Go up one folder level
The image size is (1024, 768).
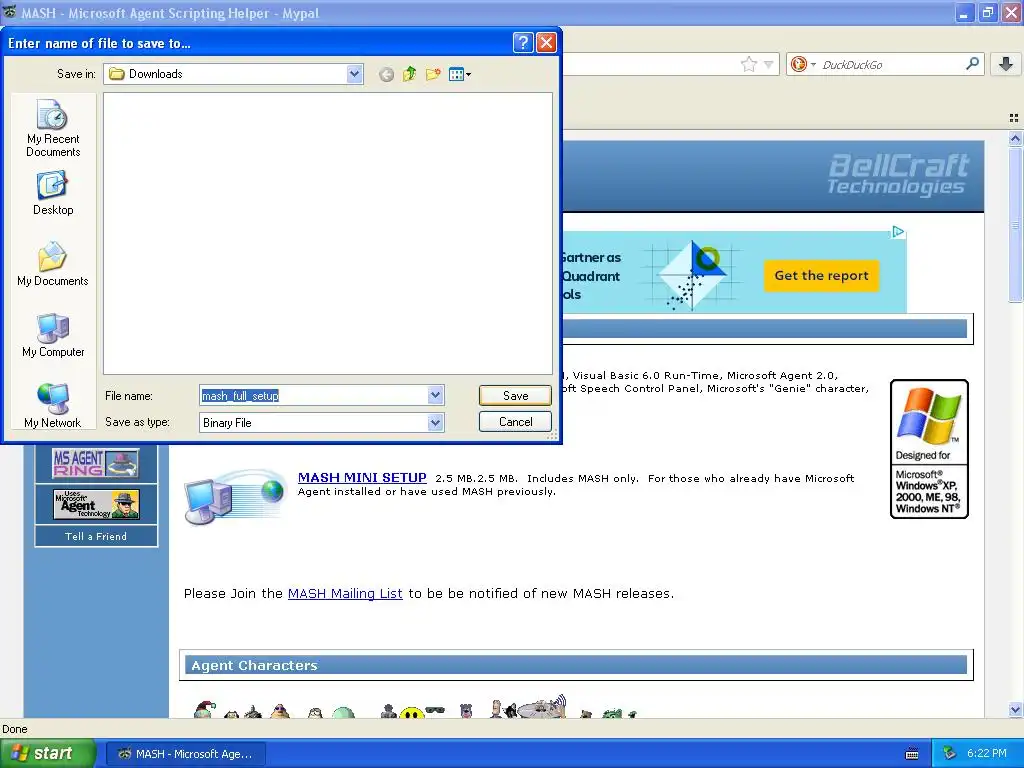tap(409, 74)
